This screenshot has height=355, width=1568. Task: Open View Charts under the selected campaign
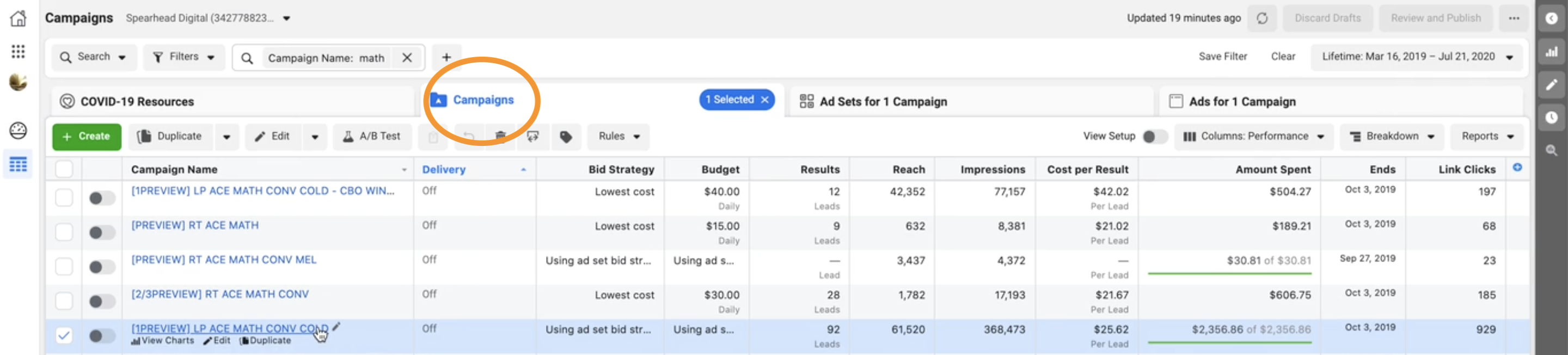point(163,340)
